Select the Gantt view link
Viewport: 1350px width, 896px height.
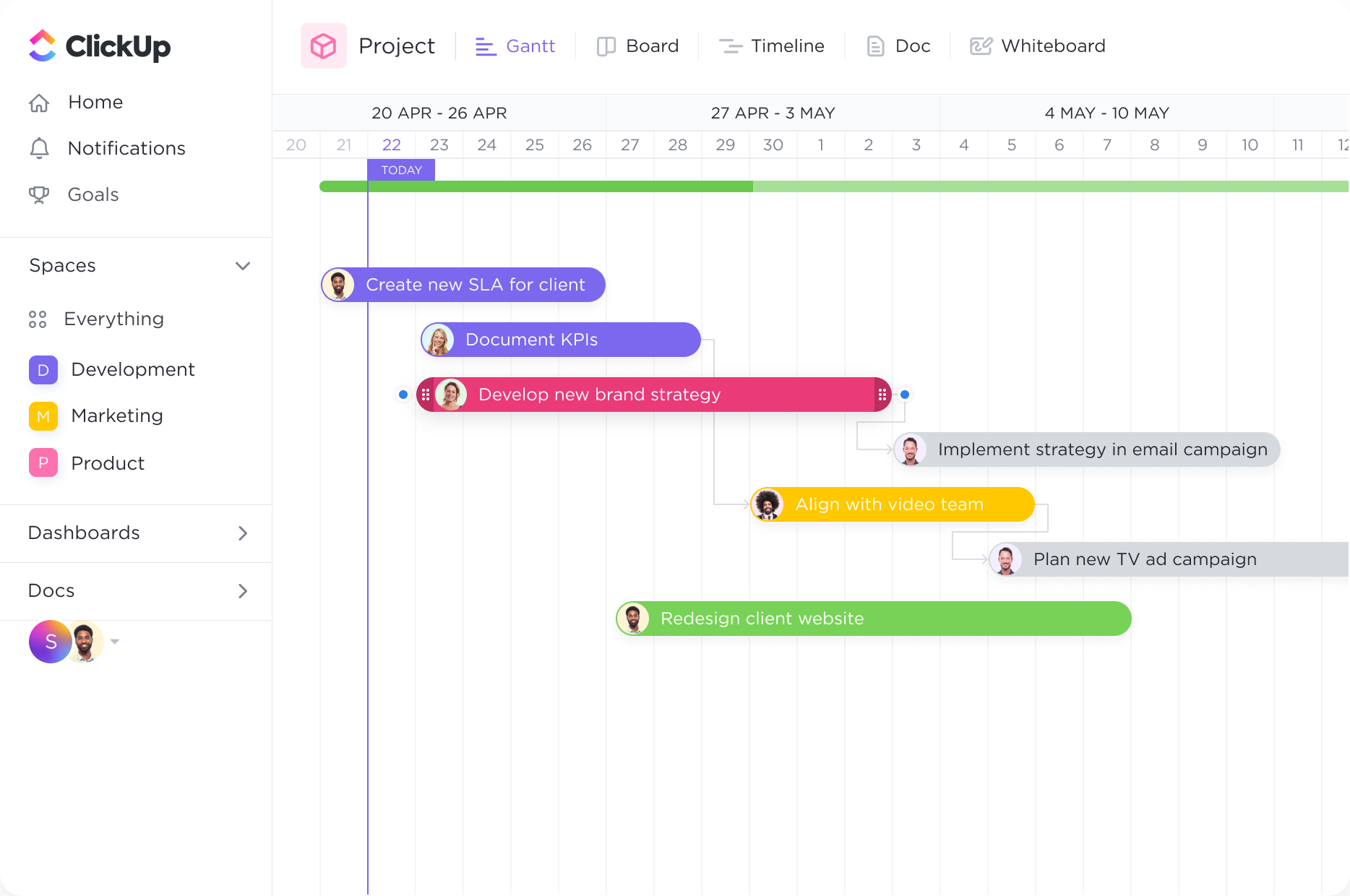(x=515, y=46)
